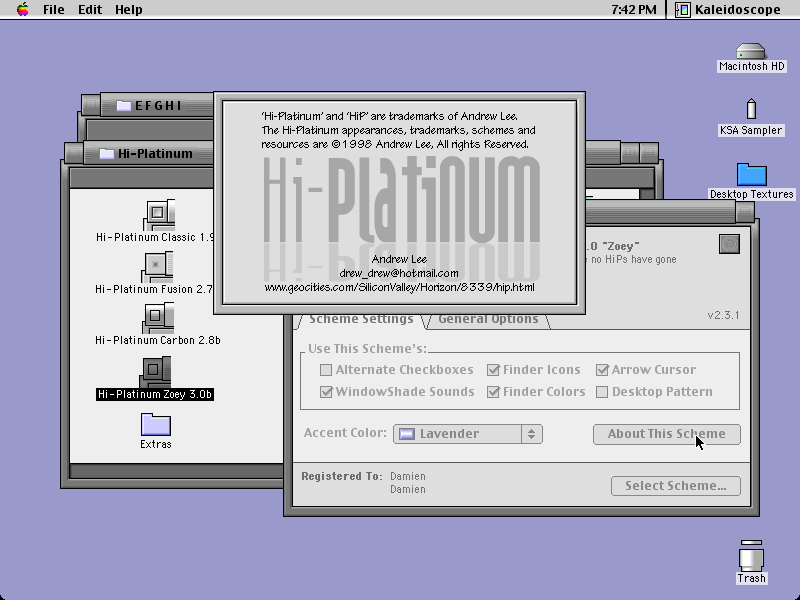Click the Select Scheme... button
Screen dimensions: 800x600
click(676, 486)
